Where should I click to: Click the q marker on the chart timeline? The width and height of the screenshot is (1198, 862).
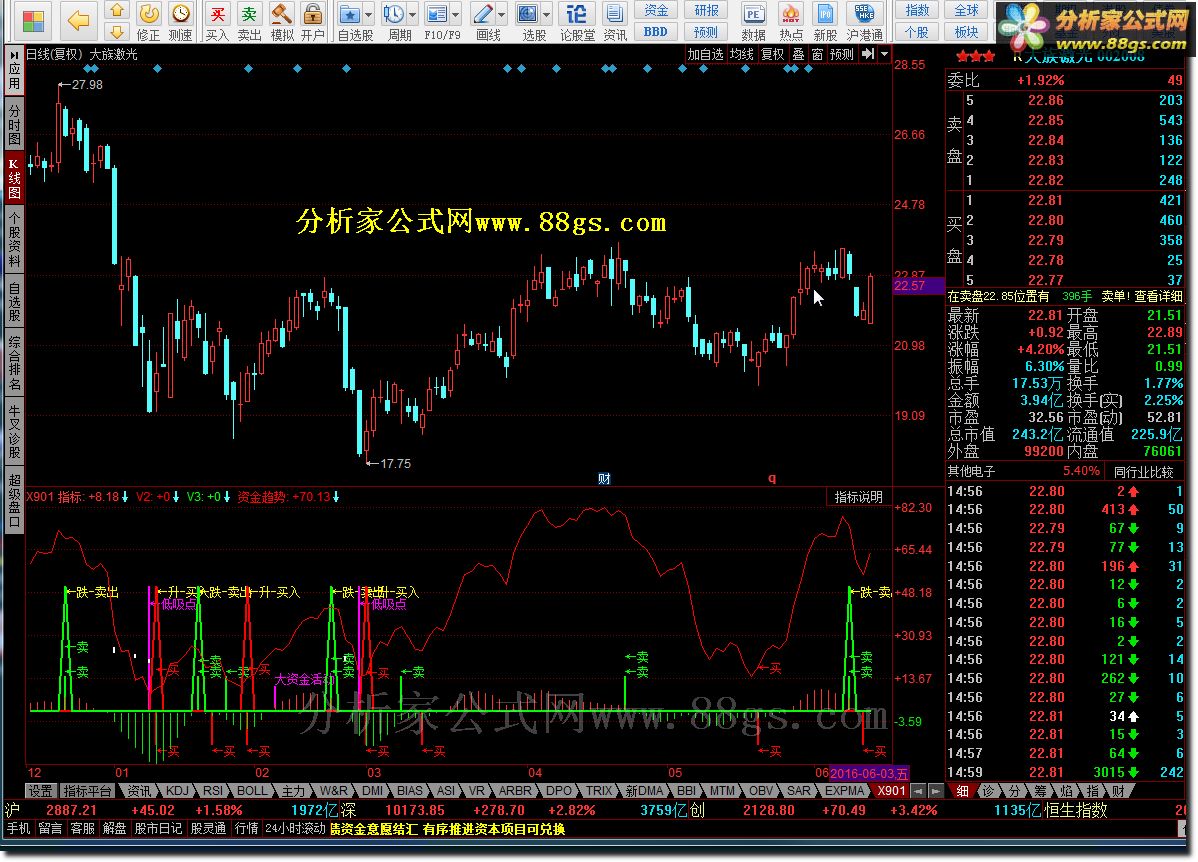[x=772, y=478]
